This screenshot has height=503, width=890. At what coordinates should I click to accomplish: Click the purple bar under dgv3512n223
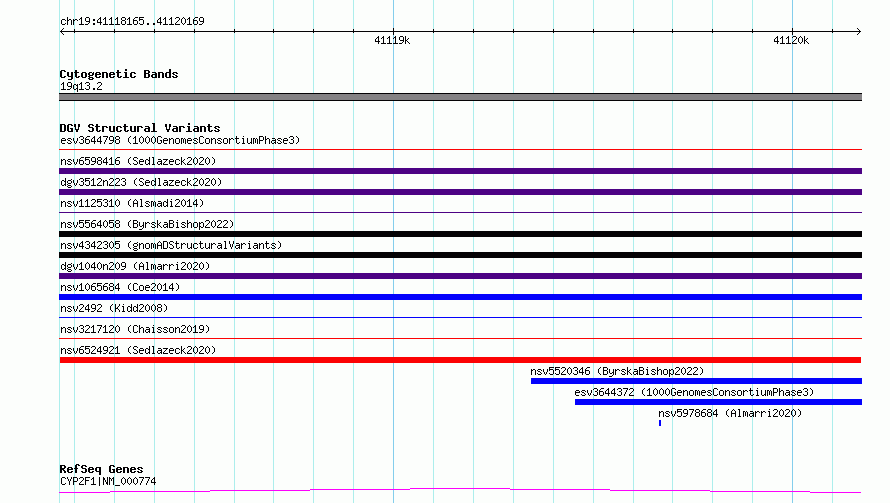[460, 192]
